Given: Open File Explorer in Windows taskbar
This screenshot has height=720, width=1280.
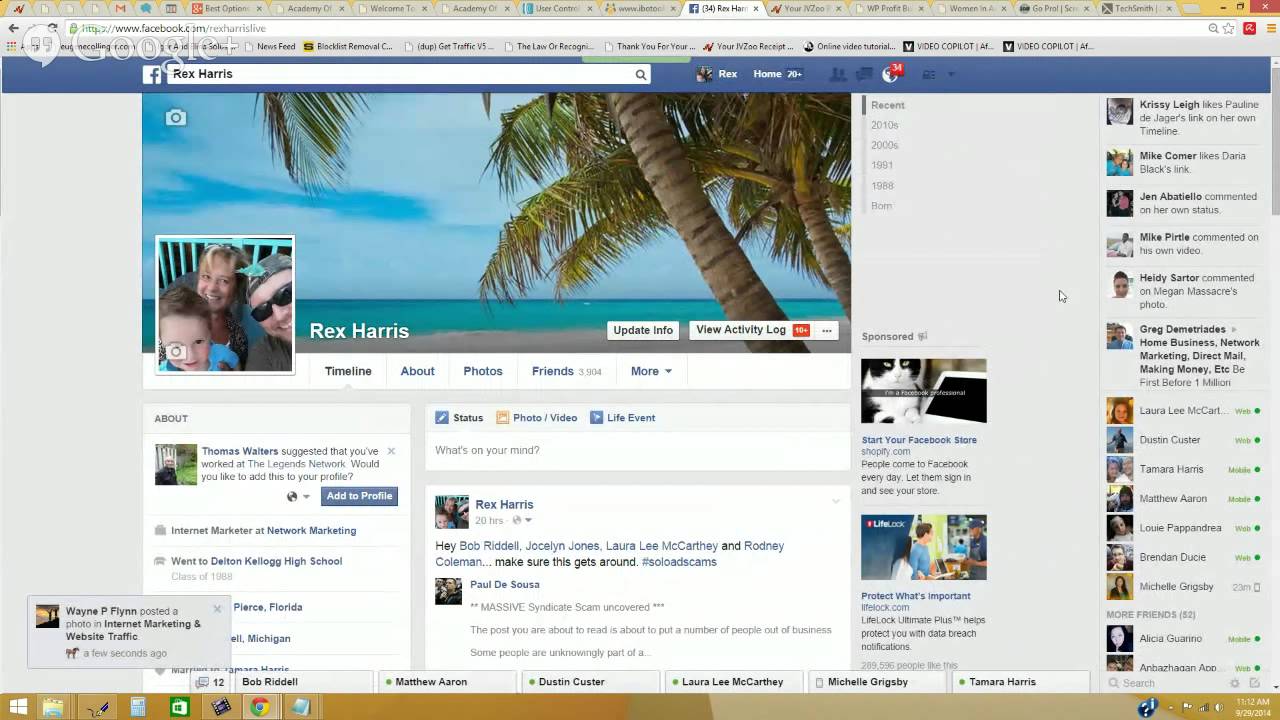Looking at the screenshot, I should click(x=53, y=708).
